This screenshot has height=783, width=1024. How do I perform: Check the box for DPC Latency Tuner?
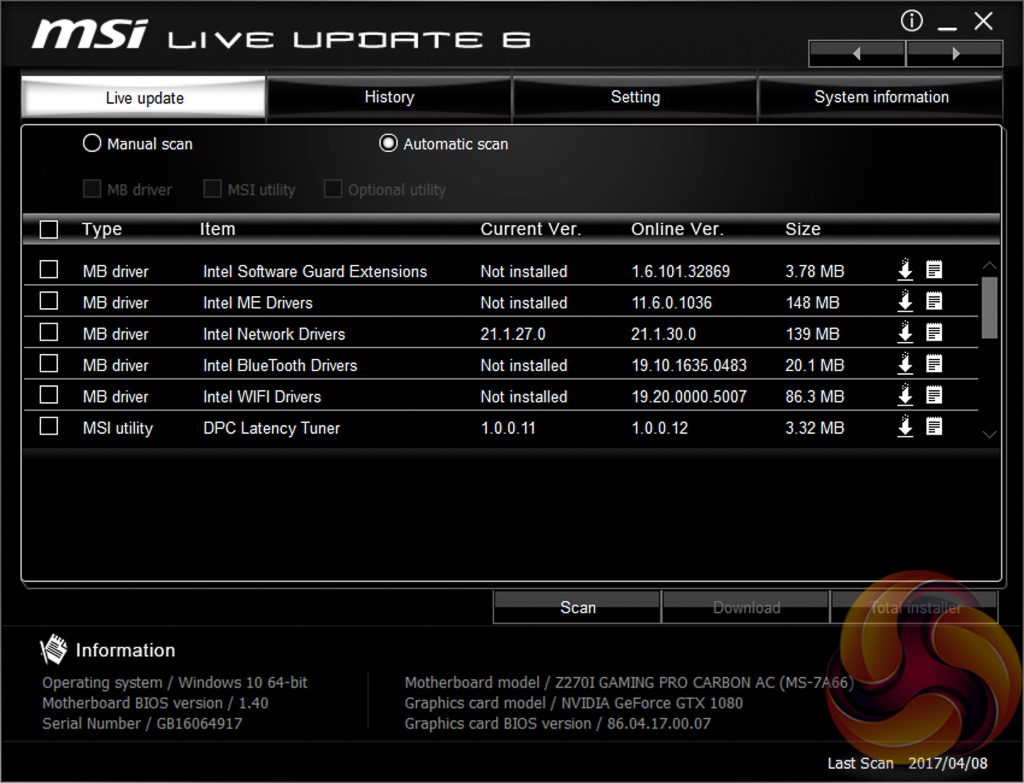49,426
